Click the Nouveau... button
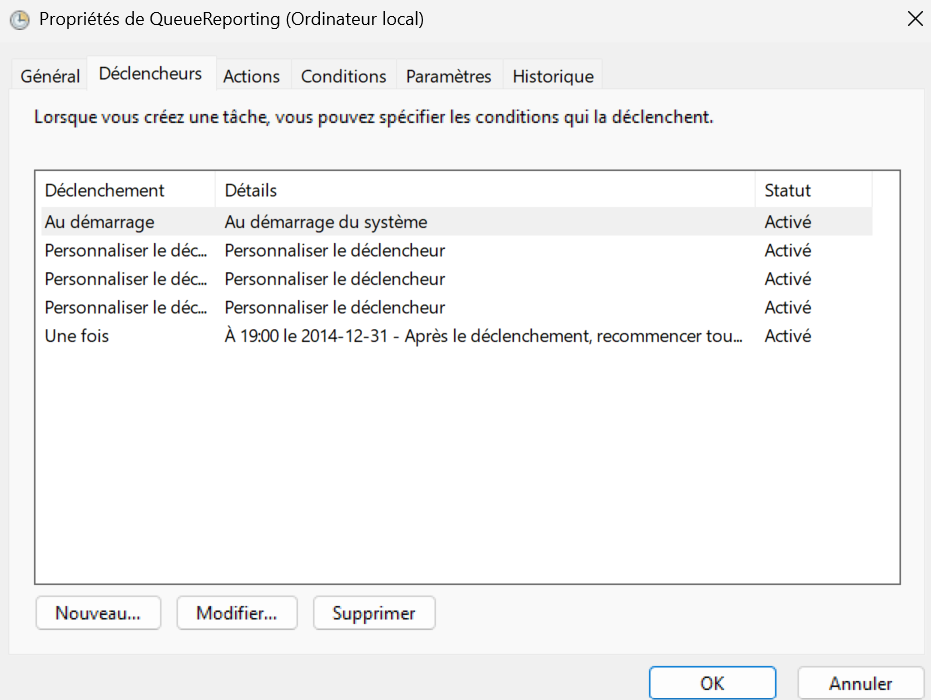The height and width of the screenshot is (700, 931). tap(97, 613)
